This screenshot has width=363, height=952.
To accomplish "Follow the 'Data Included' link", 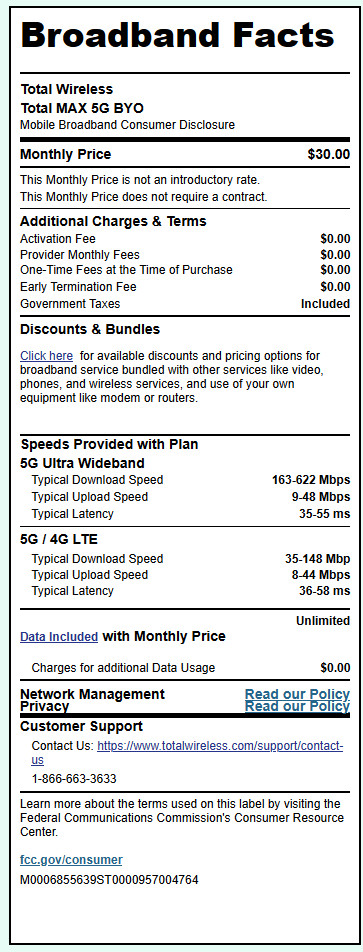I will [59, 637].
